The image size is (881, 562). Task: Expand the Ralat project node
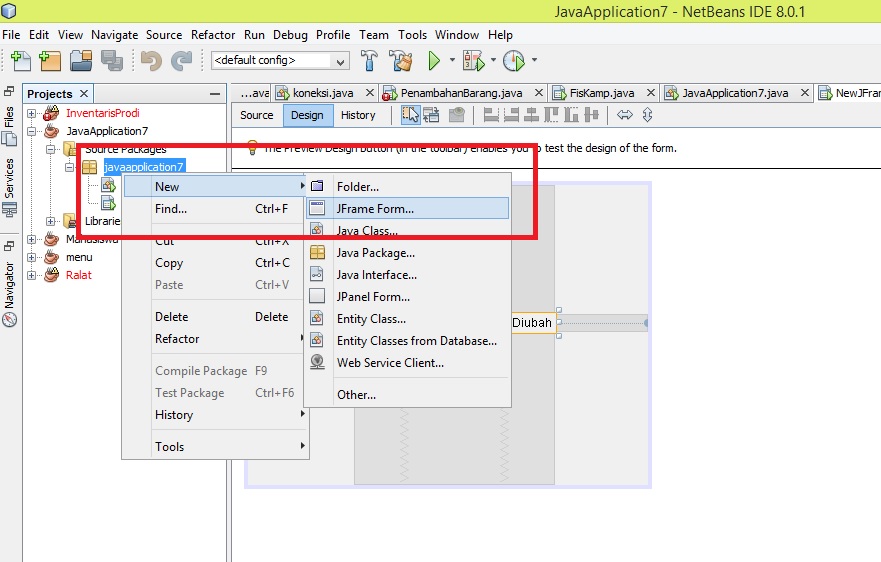click(31, 275)
